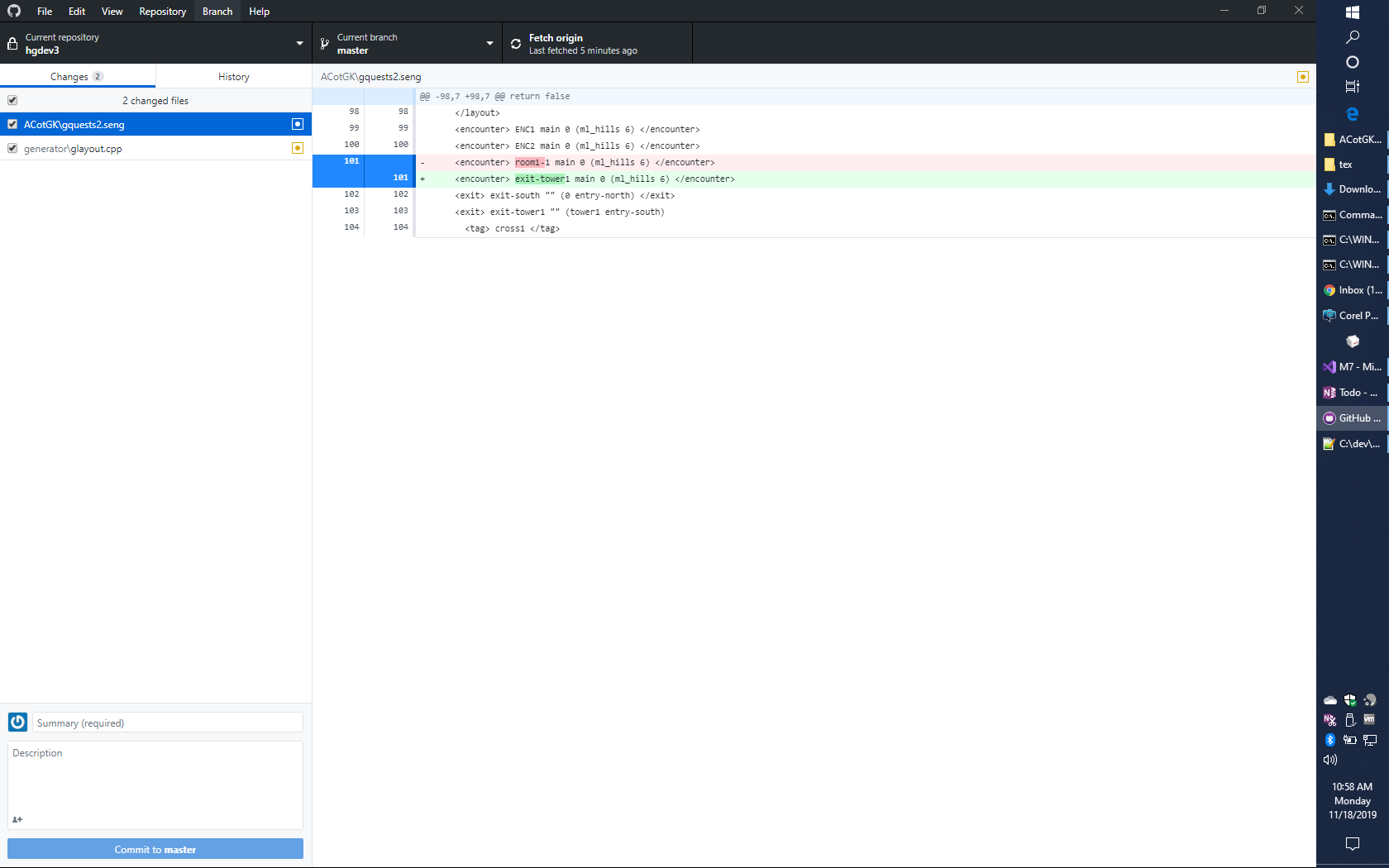Click the removed room1-1 encounter line
The height and width of the screenshot is (868, 1389).
tap(866, 162)
